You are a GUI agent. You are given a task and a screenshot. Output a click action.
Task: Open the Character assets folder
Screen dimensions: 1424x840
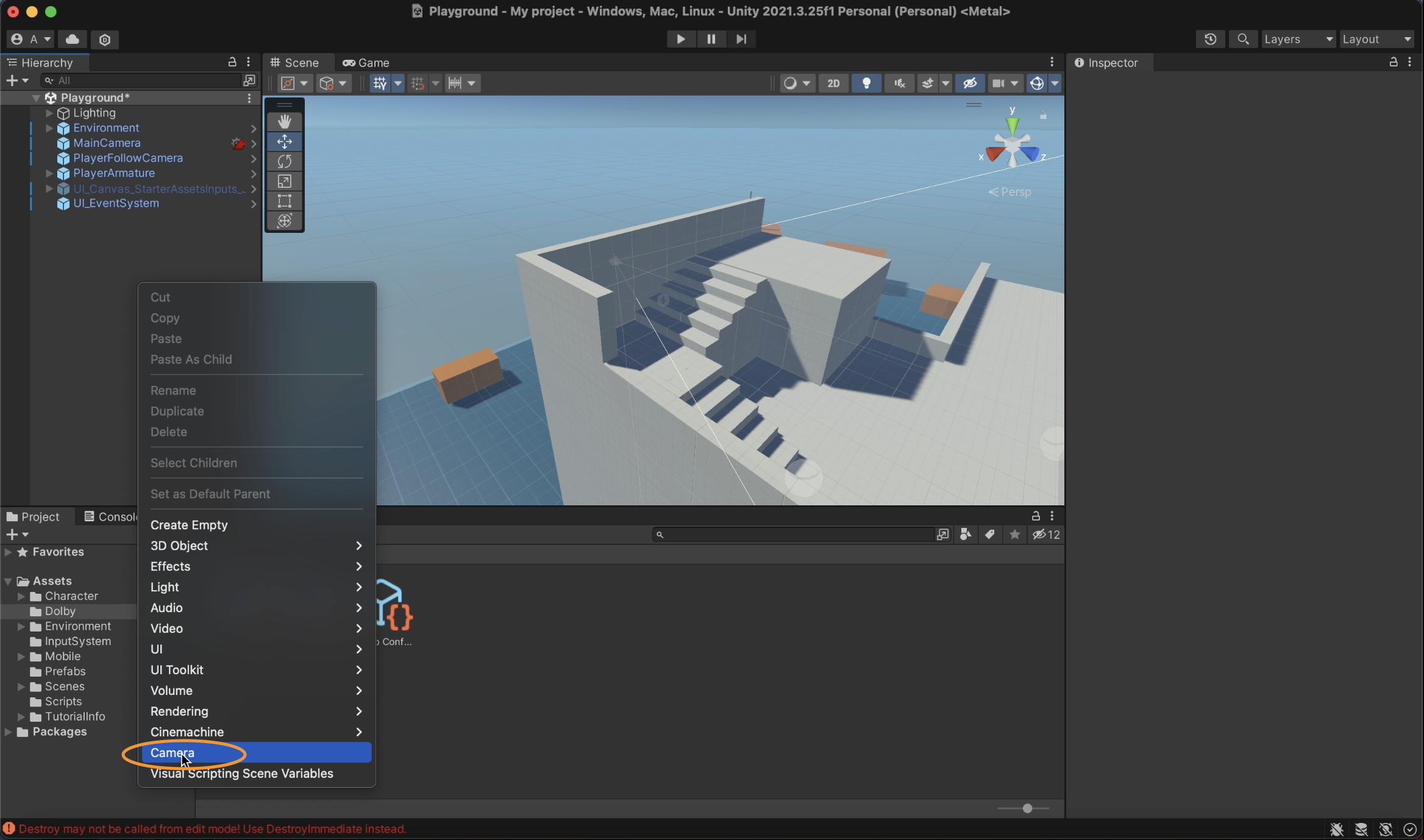[x=71, y=596]
